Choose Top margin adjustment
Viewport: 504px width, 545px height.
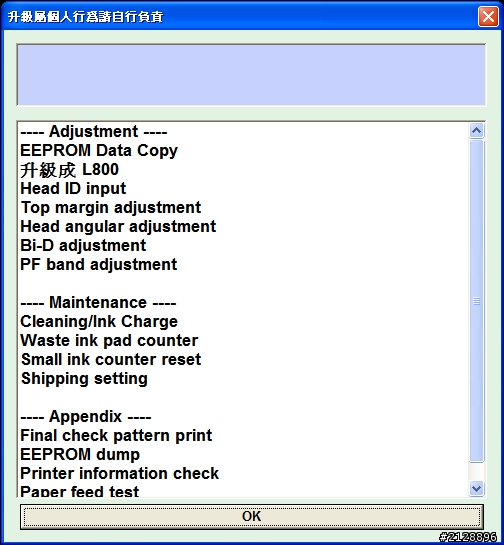[111, 208]
